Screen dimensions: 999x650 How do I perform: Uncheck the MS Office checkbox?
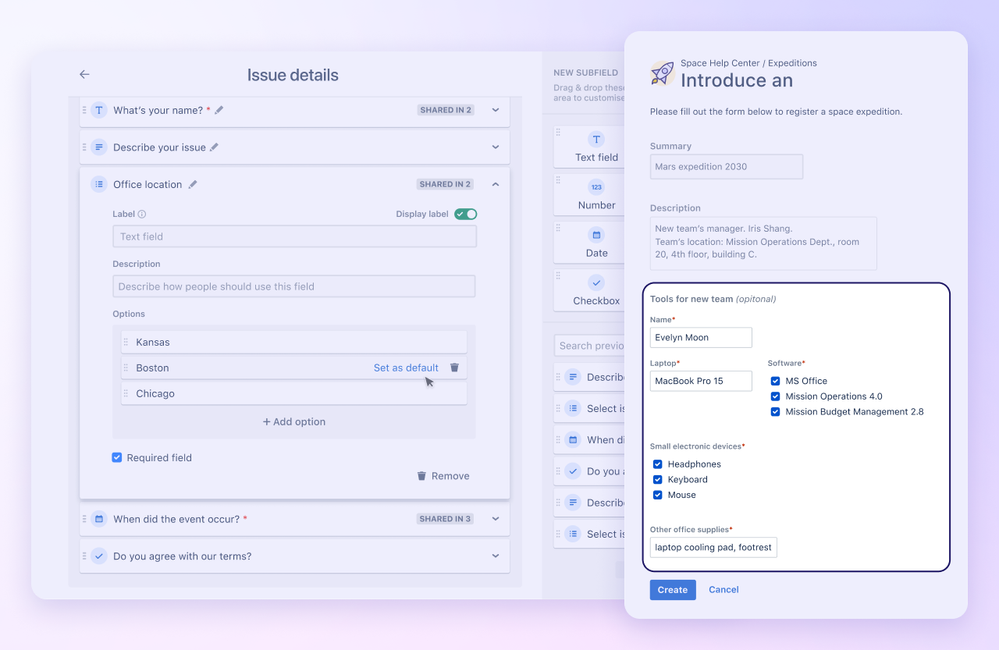coord(775,381)
